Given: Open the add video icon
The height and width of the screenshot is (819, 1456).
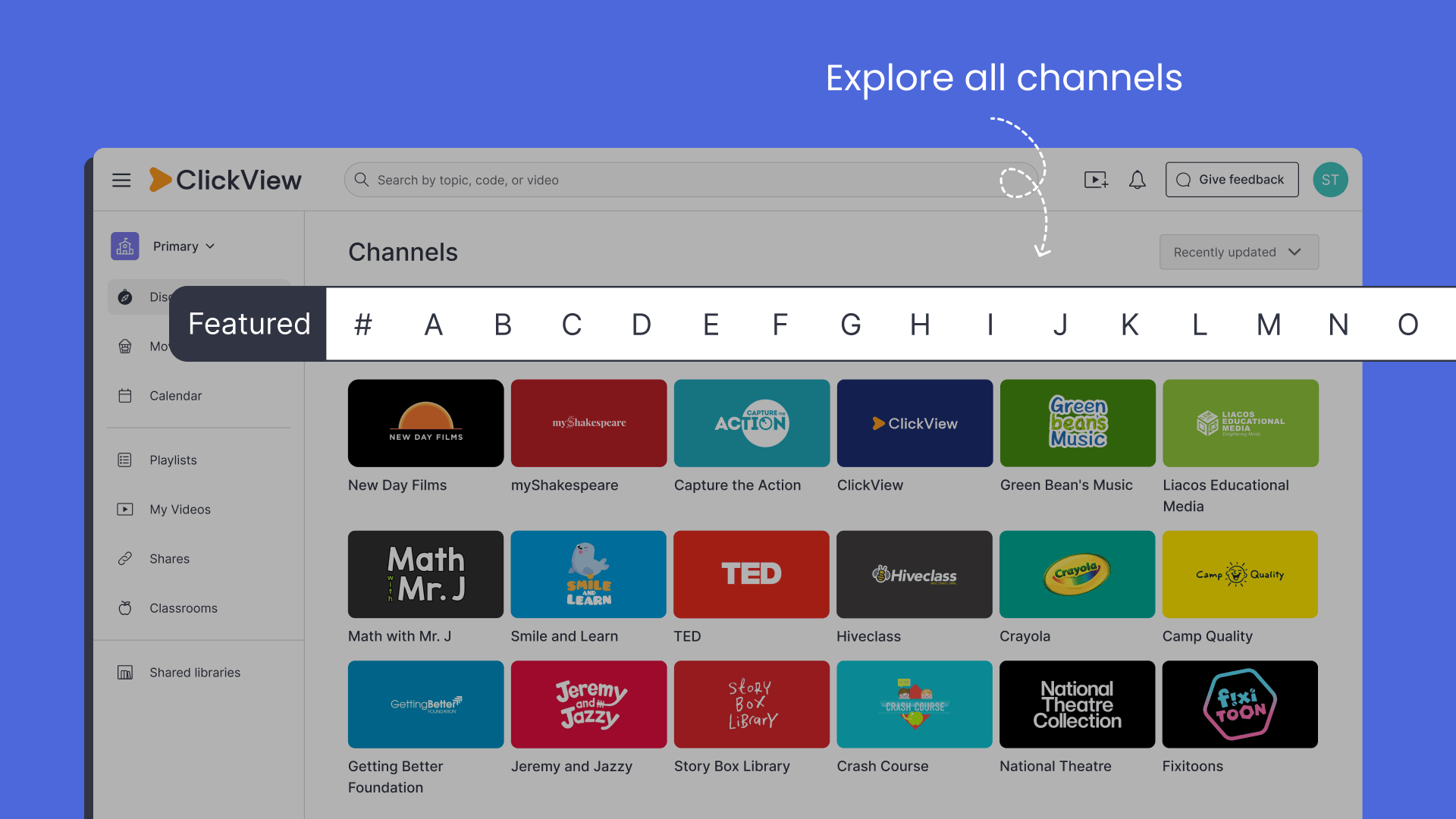Looking at the screenshot, I should point(1096,180).
